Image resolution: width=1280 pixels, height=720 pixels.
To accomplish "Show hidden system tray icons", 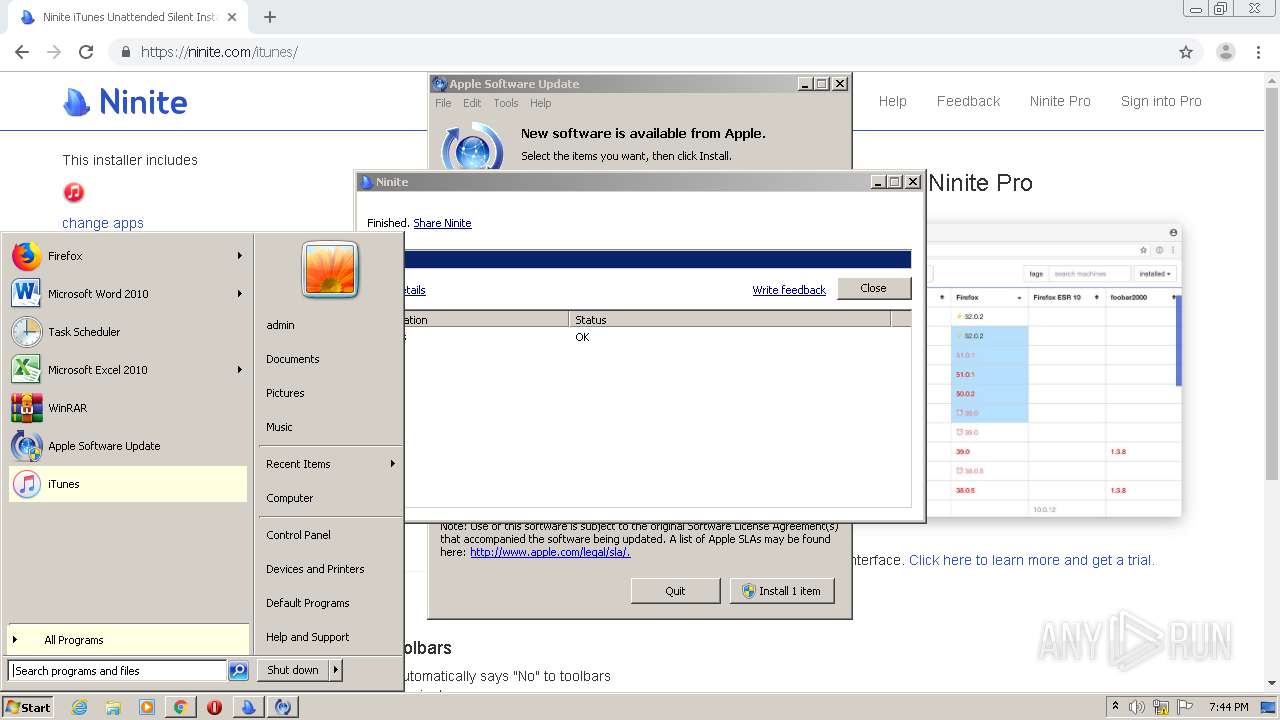I will (x=1115, y=707).
